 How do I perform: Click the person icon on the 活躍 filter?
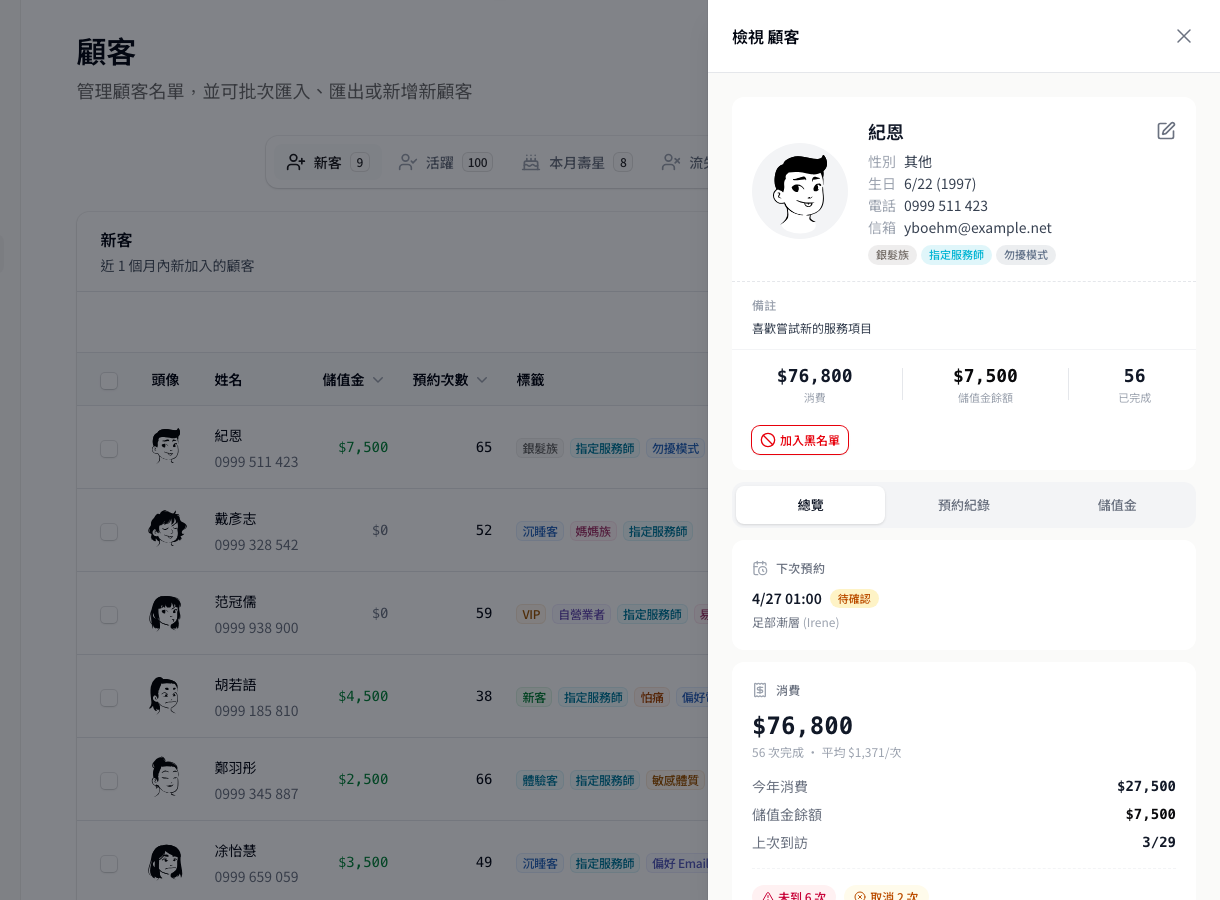point(406,161)
